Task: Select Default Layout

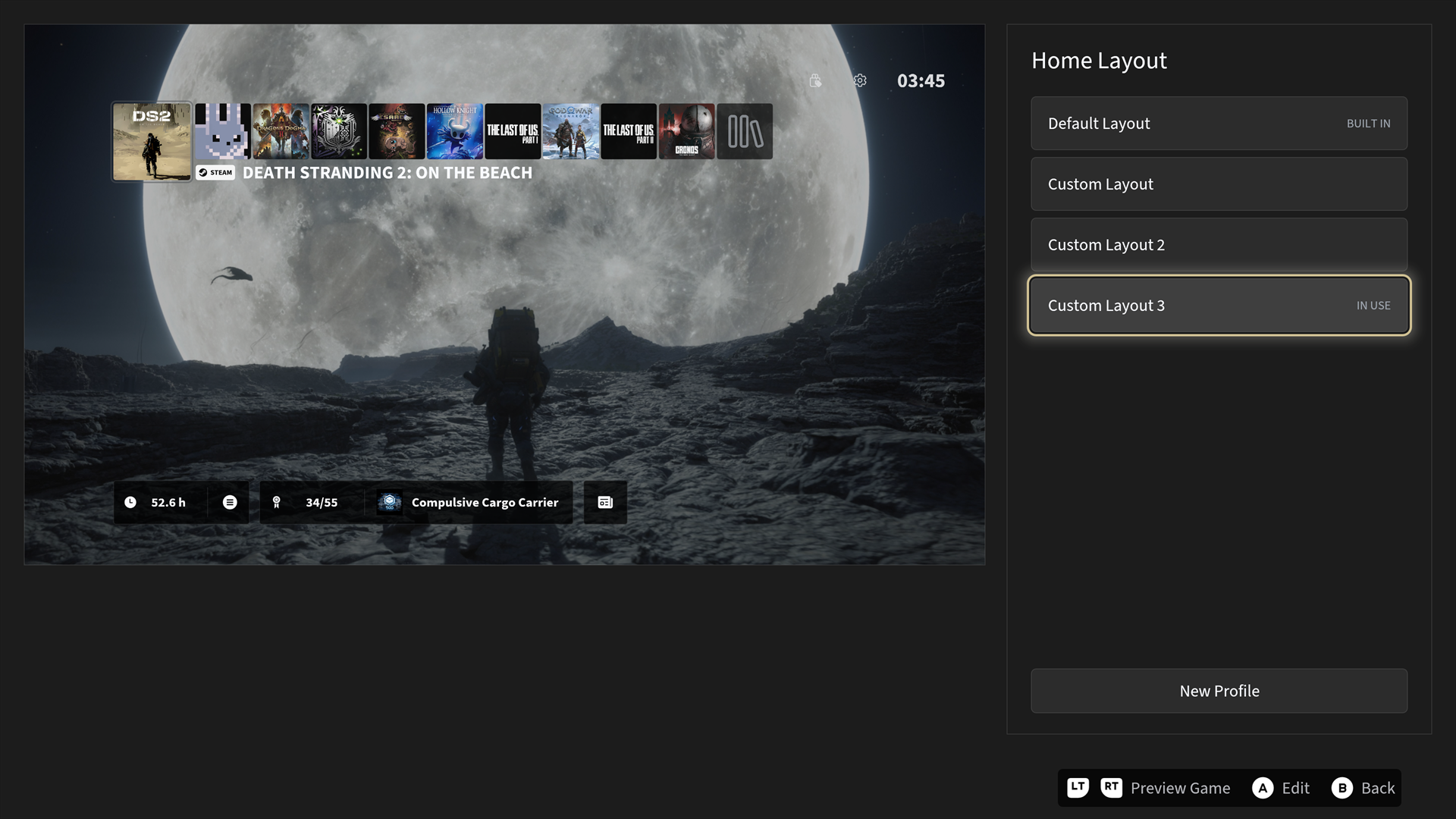Action: (x=1219, y=123)
